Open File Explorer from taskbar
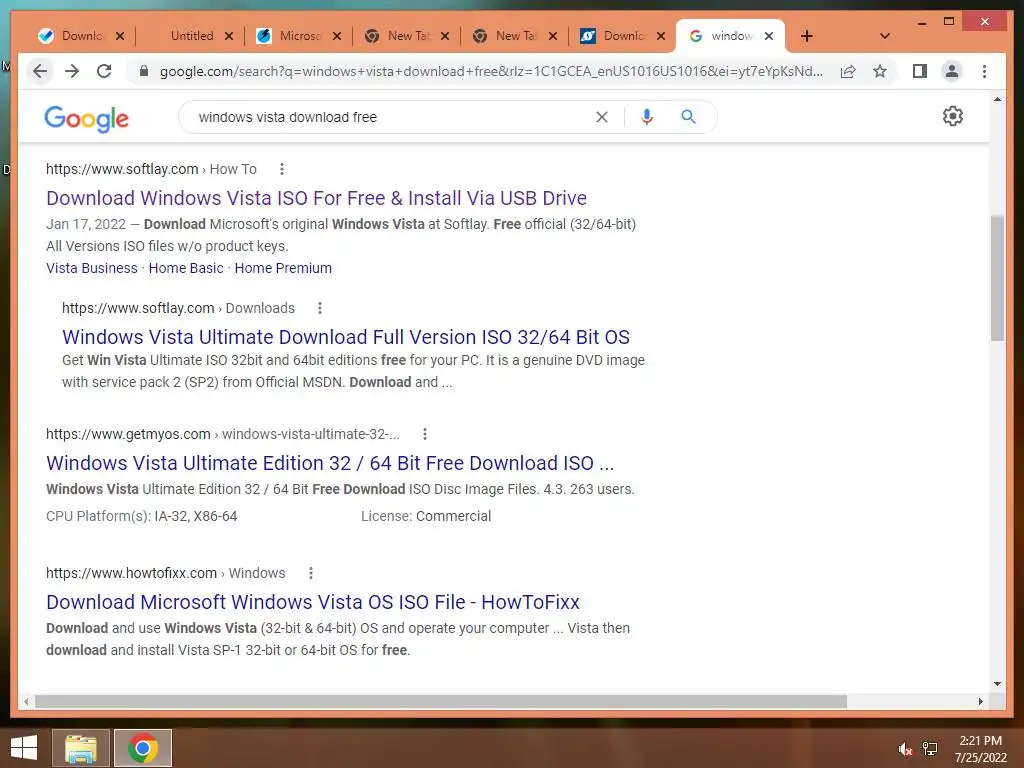The image size is (1024, 768). 80,748
